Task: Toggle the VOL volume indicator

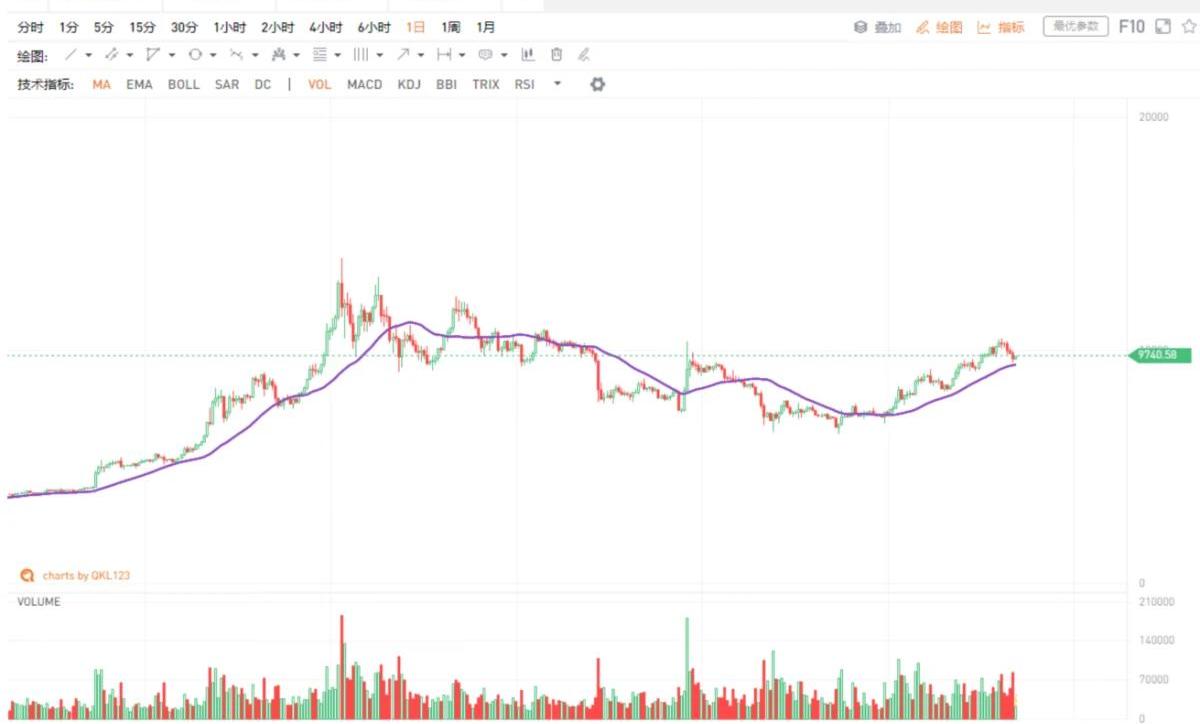Action: pyautogui.click(x=319, y=85)
